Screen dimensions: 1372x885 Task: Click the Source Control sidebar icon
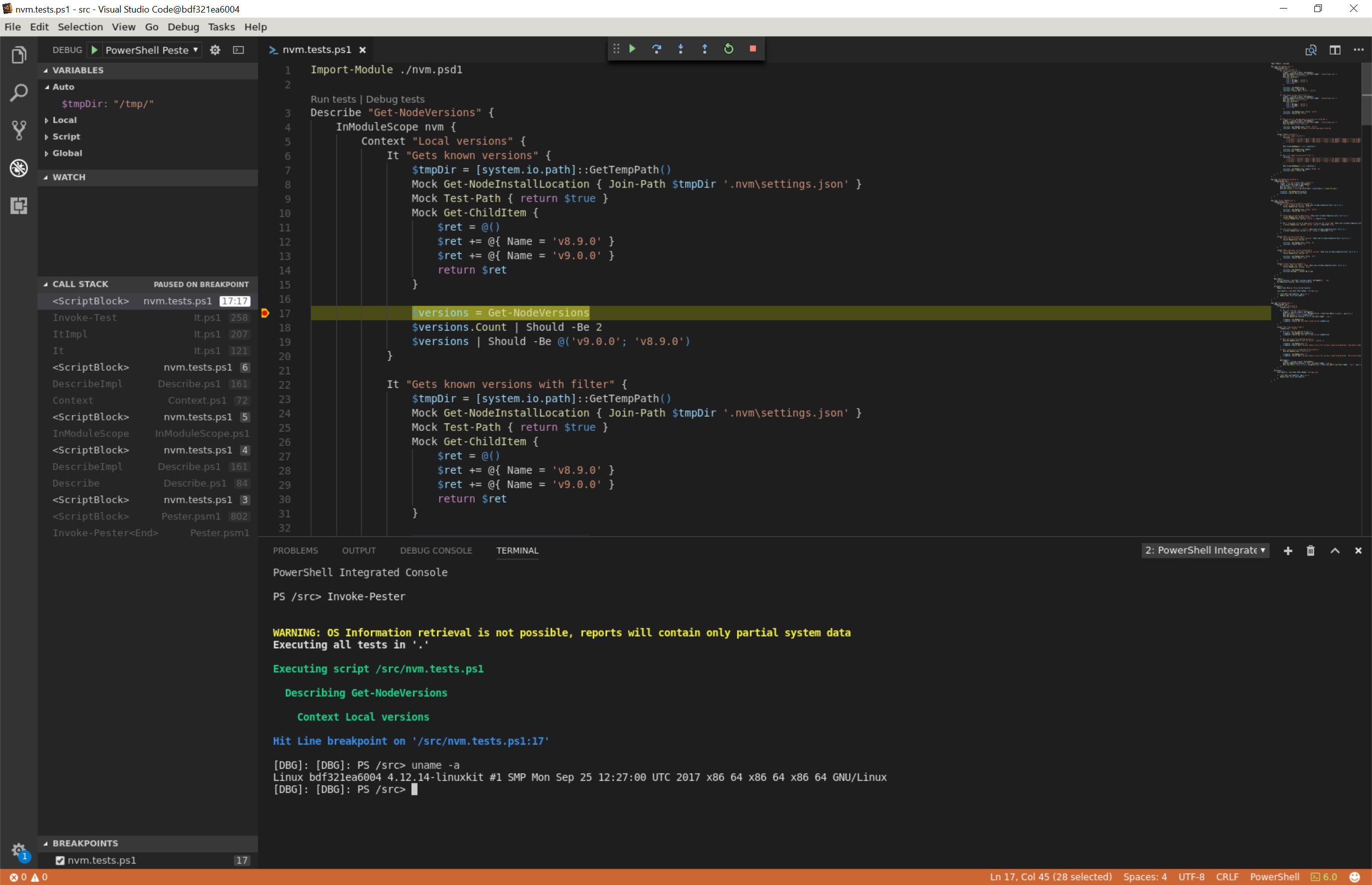click(x=18, y=130)
